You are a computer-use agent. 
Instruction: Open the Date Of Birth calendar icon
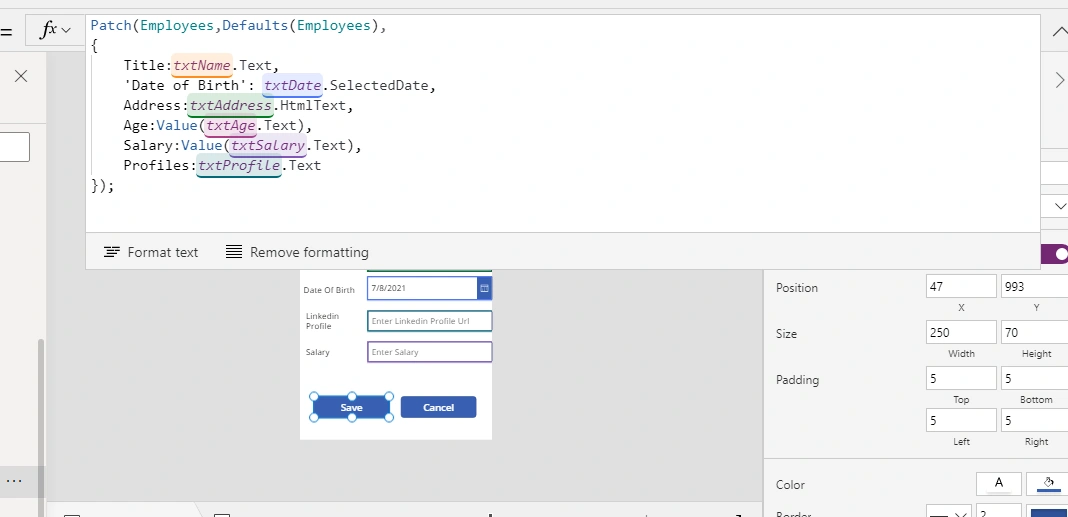485,288
